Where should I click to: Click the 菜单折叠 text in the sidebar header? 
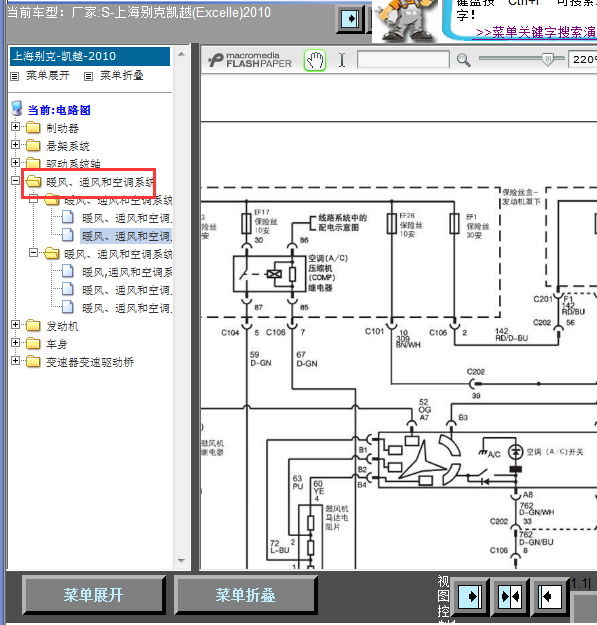click(122, 75)
